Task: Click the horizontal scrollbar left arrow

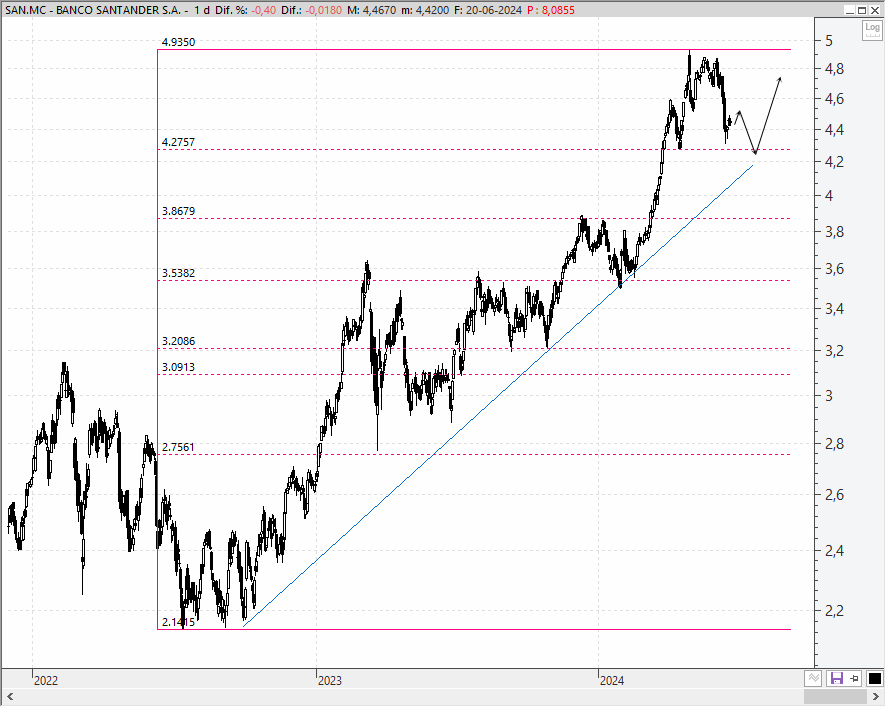Action: point(10,696)
